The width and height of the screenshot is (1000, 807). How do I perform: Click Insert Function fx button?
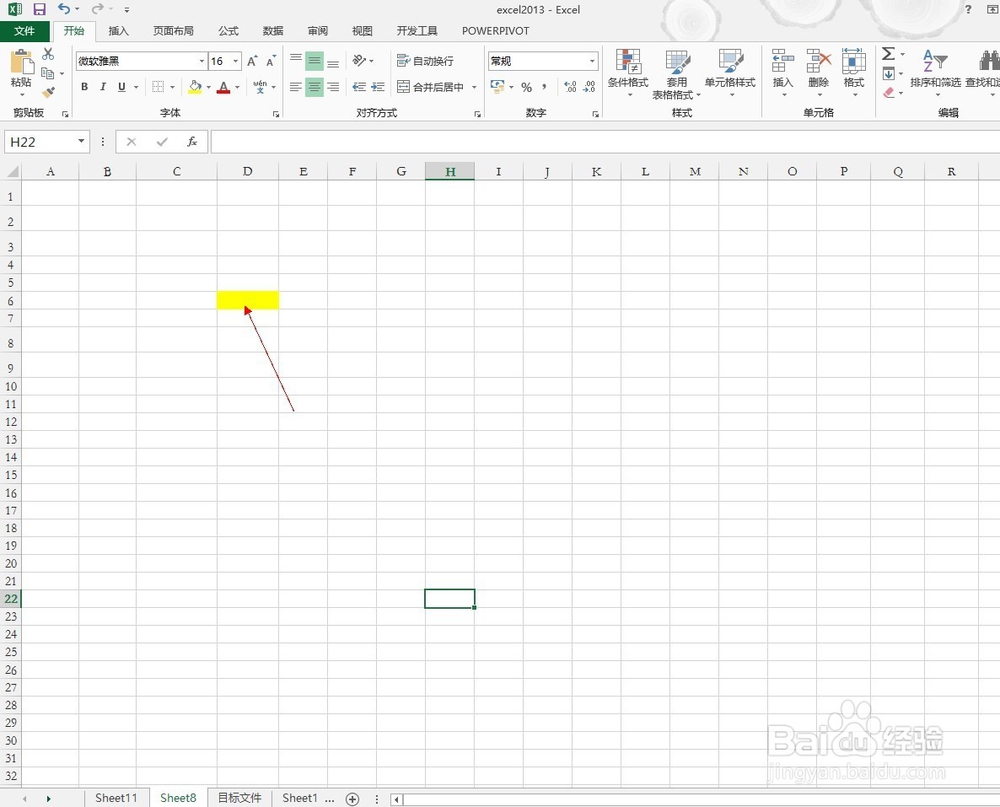(192, 142)
